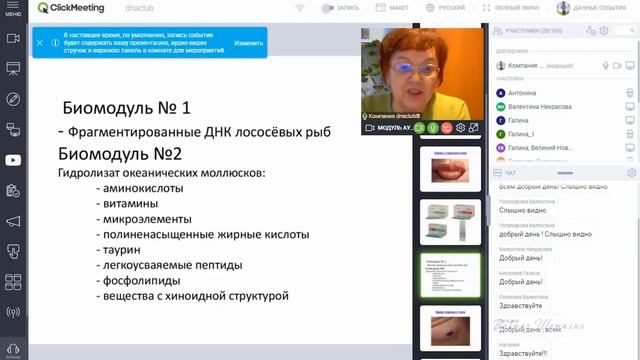Click chat message 'Здравствуйте'
This screenshot has height=360, width=640.
point(520,306)
